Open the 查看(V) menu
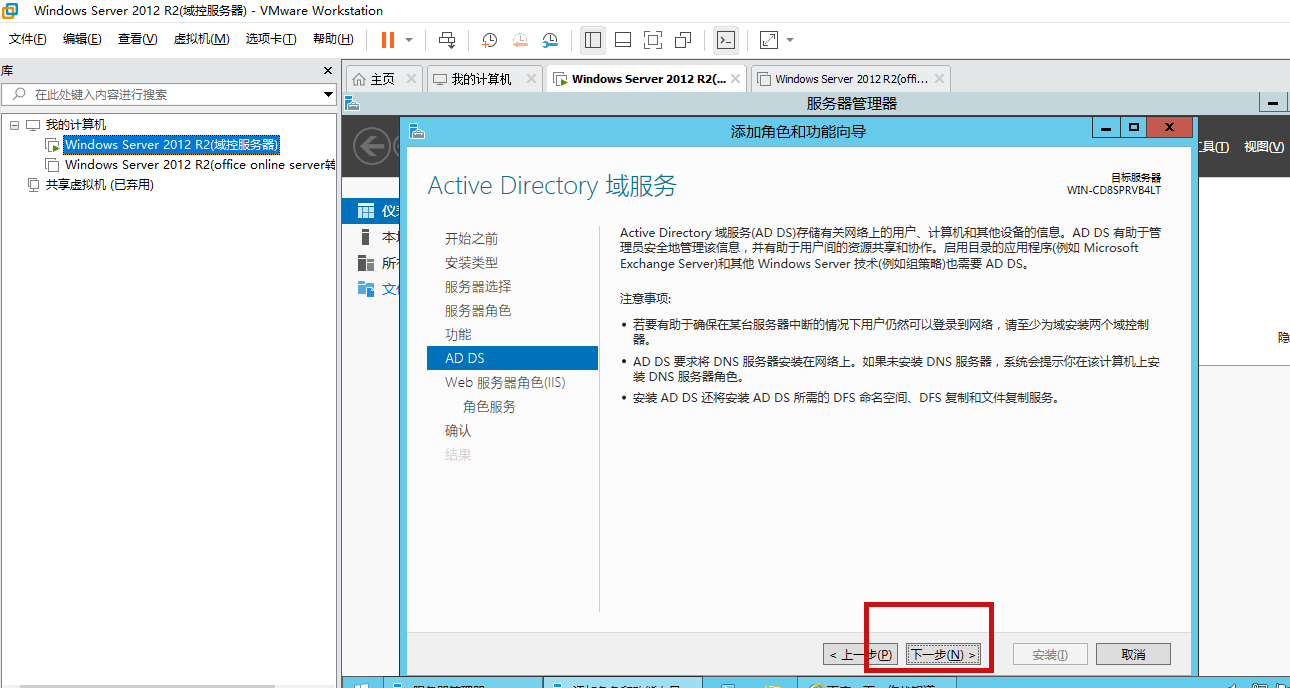The width and height of the screenshot is (1290, 688). point(138,39)
